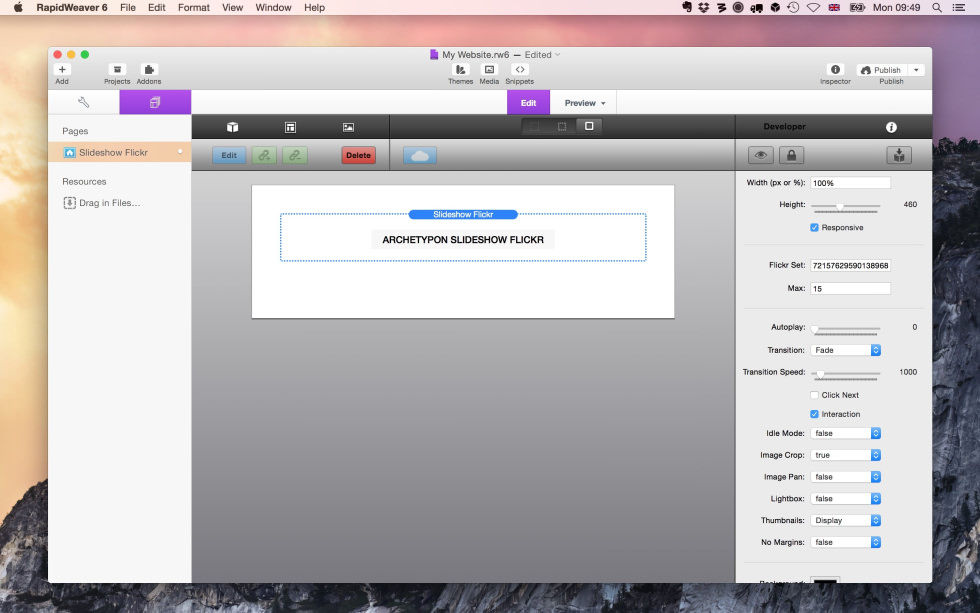Open the No Margins dropdown
The width and height of the screenshot is (980, 613).
846,542
